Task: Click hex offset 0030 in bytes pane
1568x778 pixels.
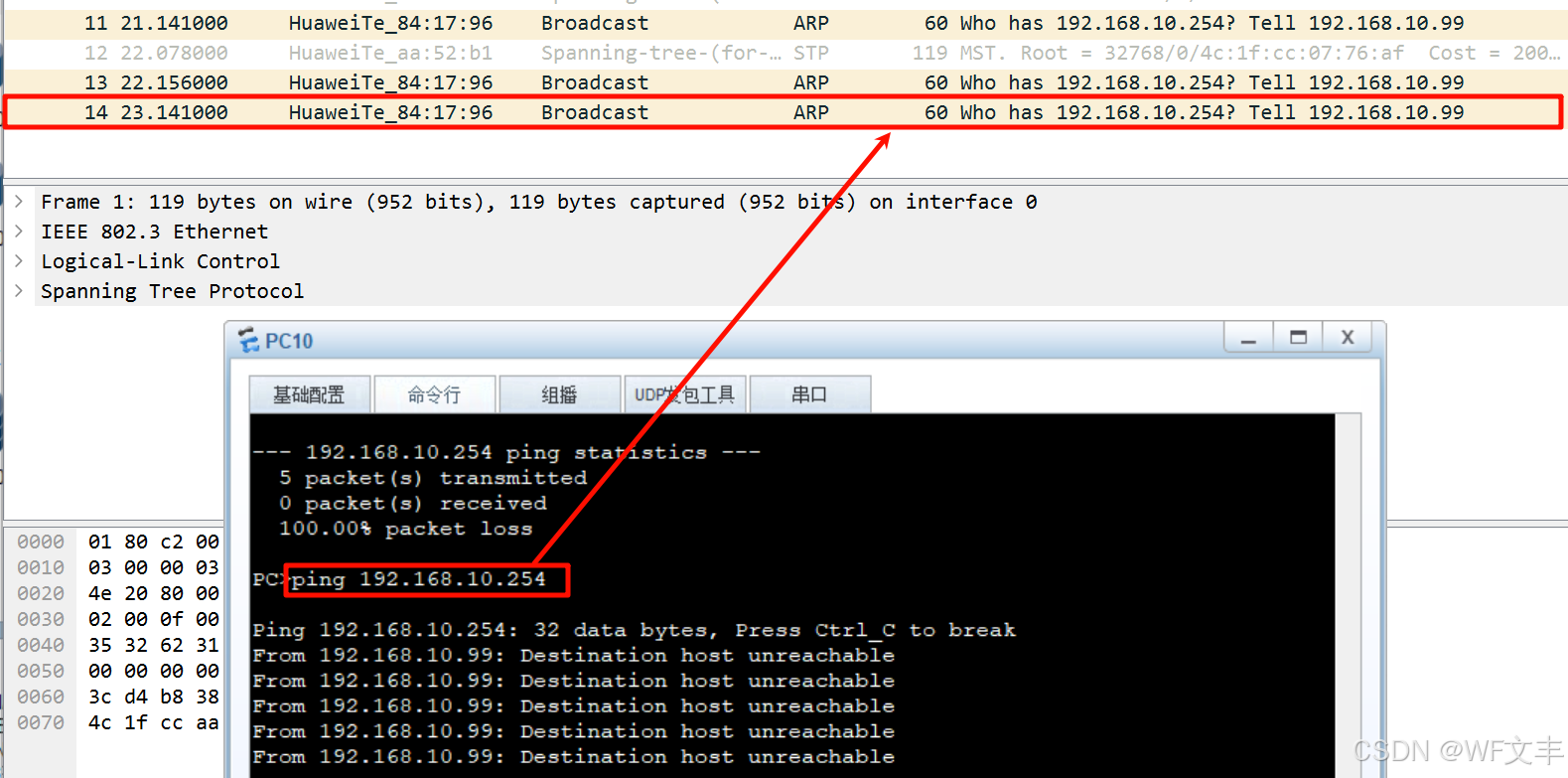Action: click(x=41, y=619)
